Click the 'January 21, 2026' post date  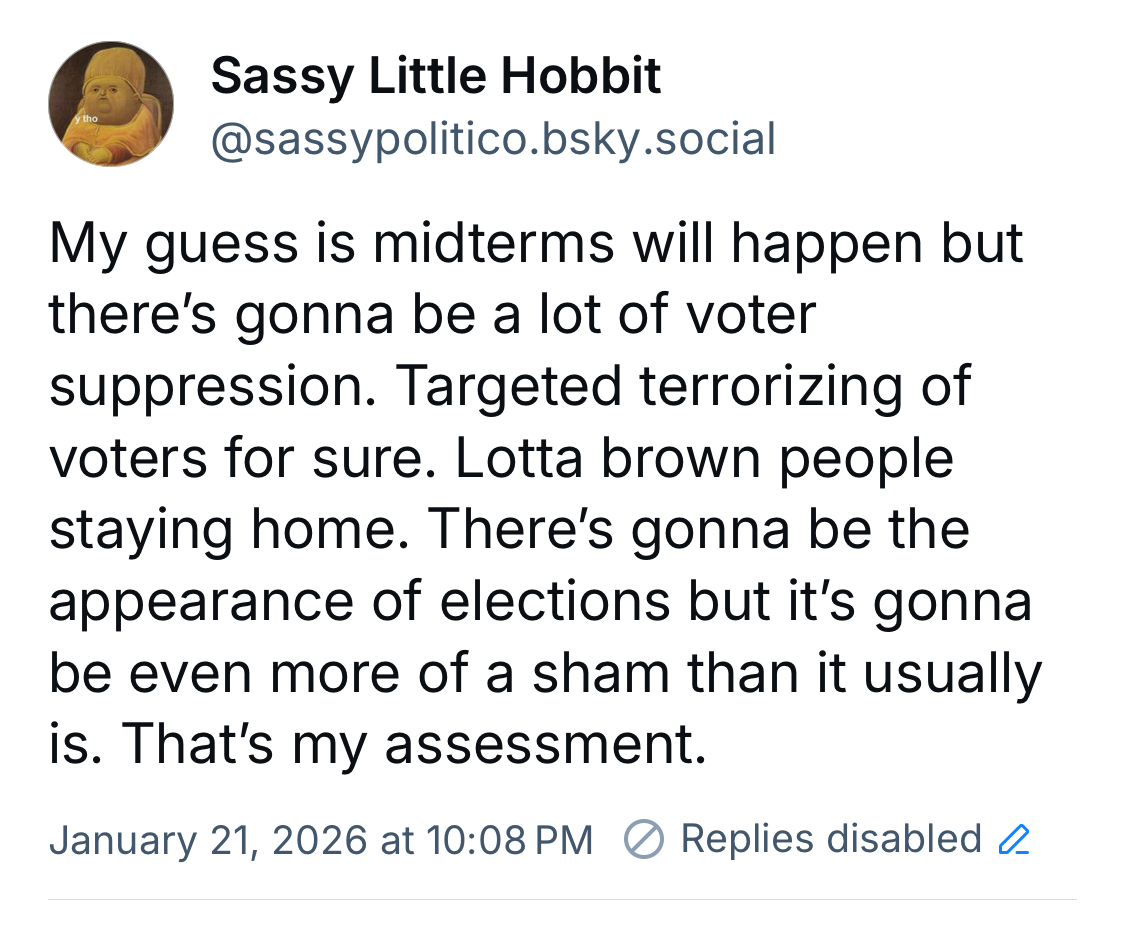[x=206, y=839]
